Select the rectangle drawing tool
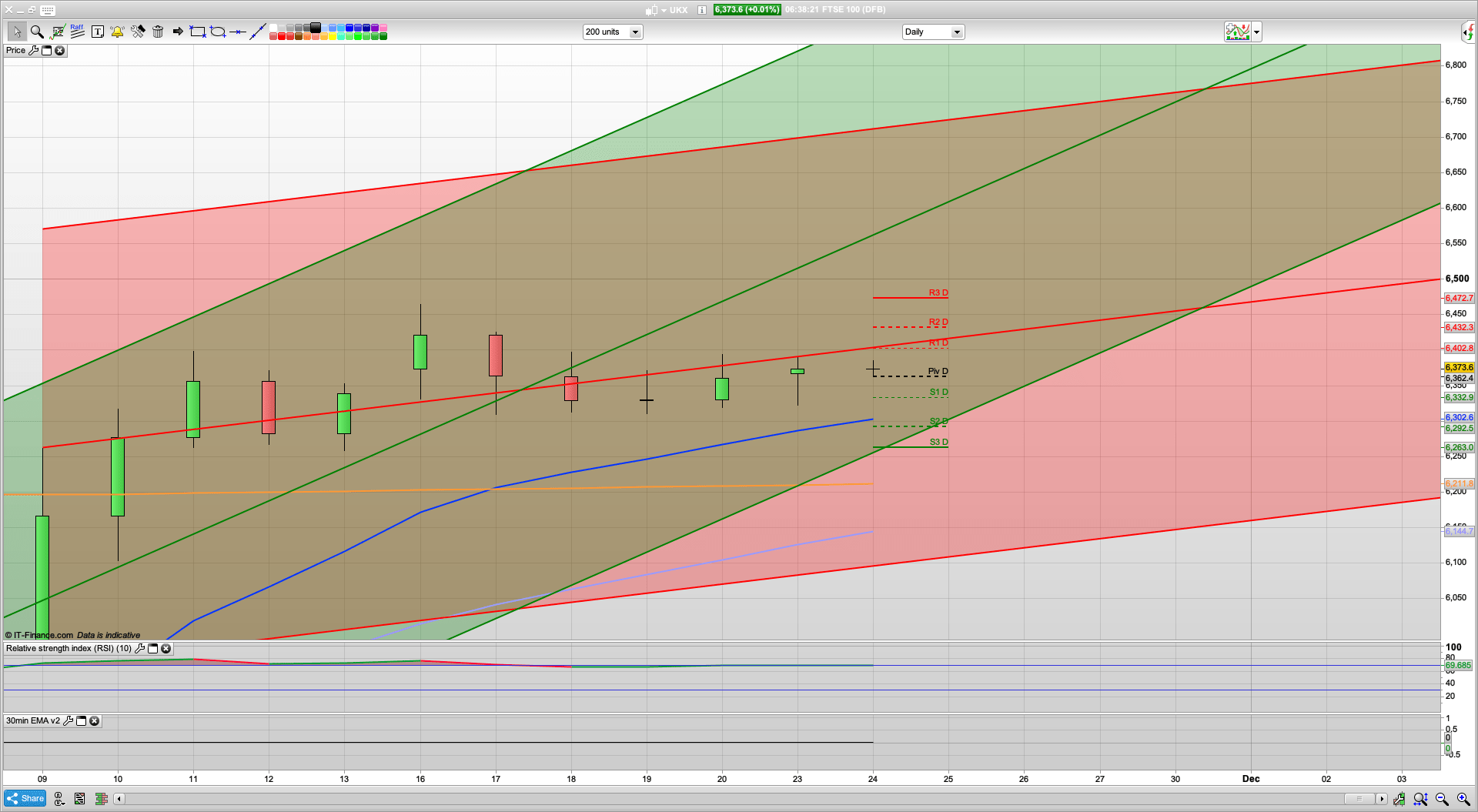 (198, 32)
